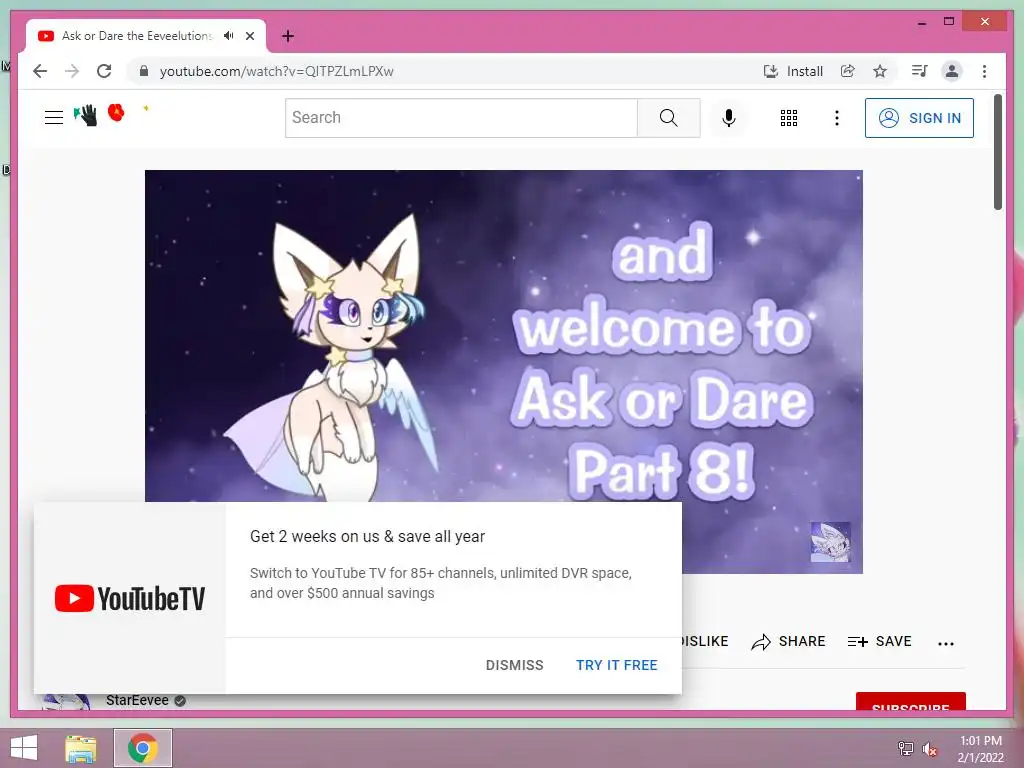
Task: Click the SIGN IN button
Action: point(920,118)
